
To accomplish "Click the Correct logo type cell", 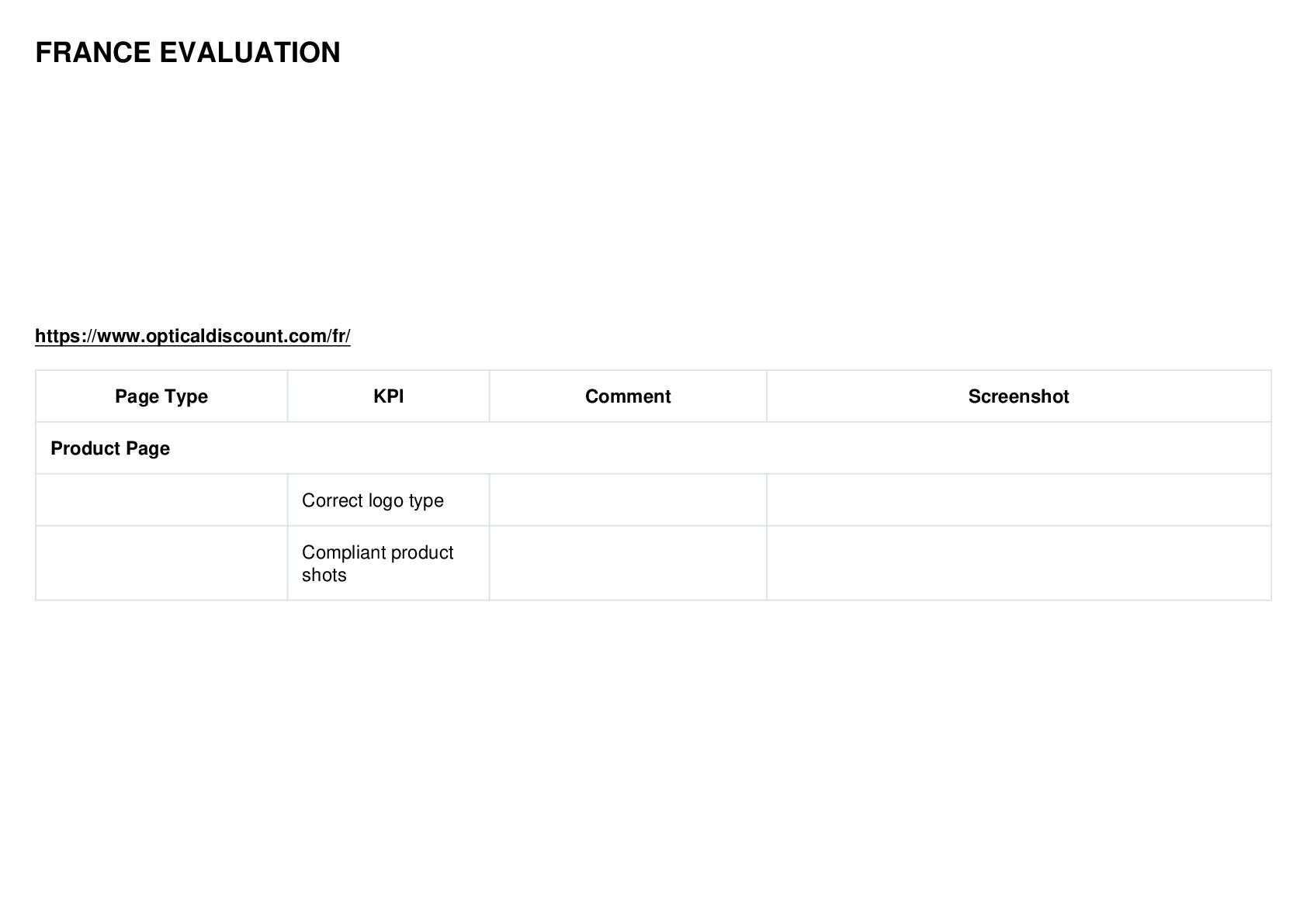I will 388,500.
